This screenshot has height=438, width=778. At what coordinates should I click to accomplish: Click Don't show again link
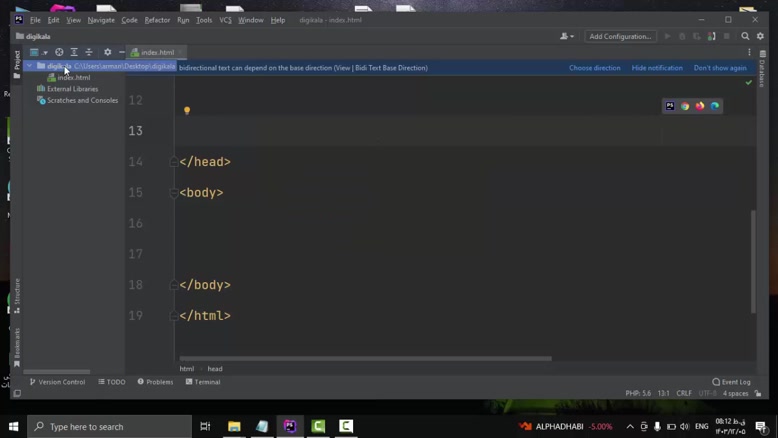coord(720,68)
